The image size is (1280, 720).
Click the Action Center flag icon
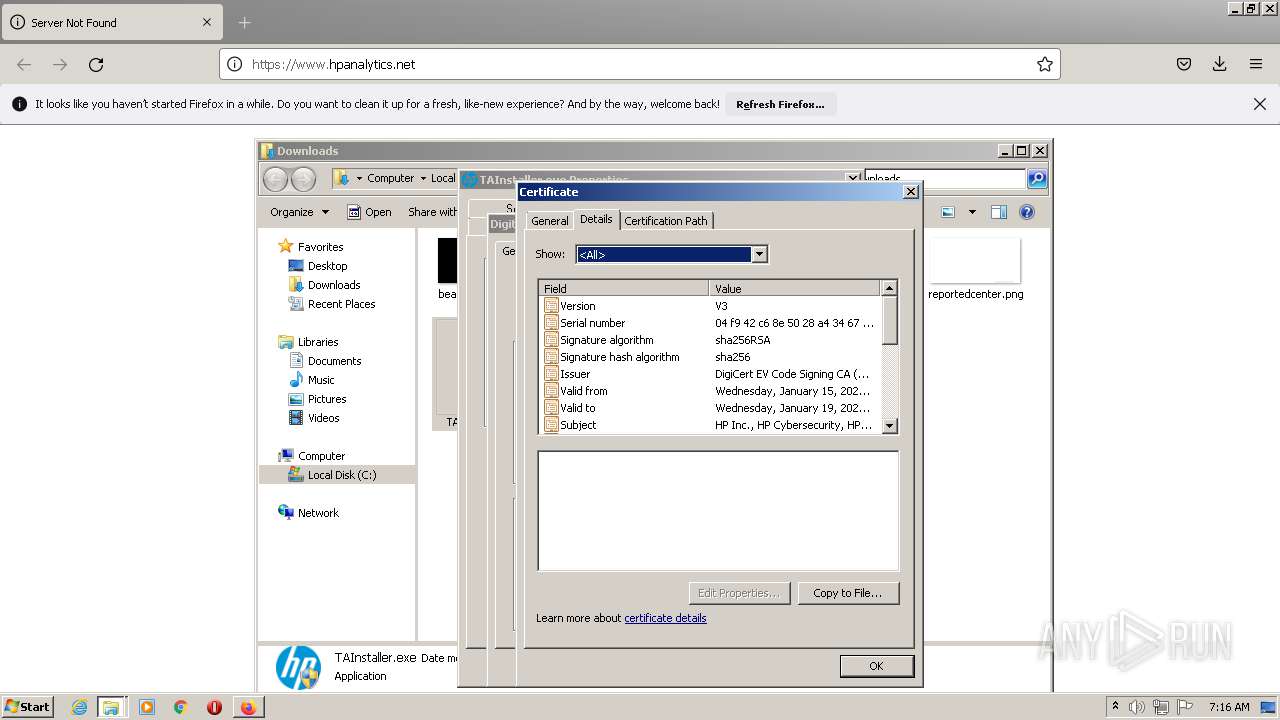(1185, 707)
